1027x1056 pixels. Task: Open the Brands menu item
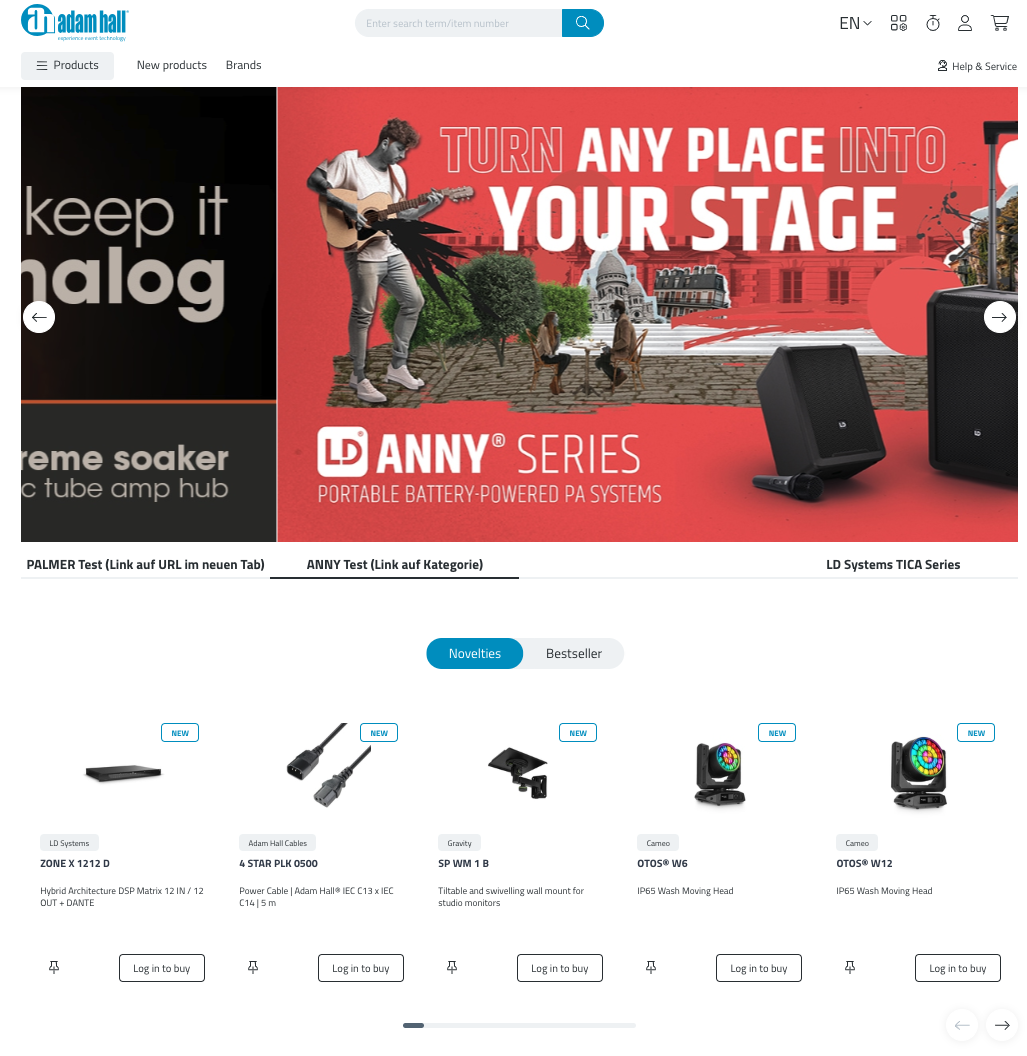(243, 65)
